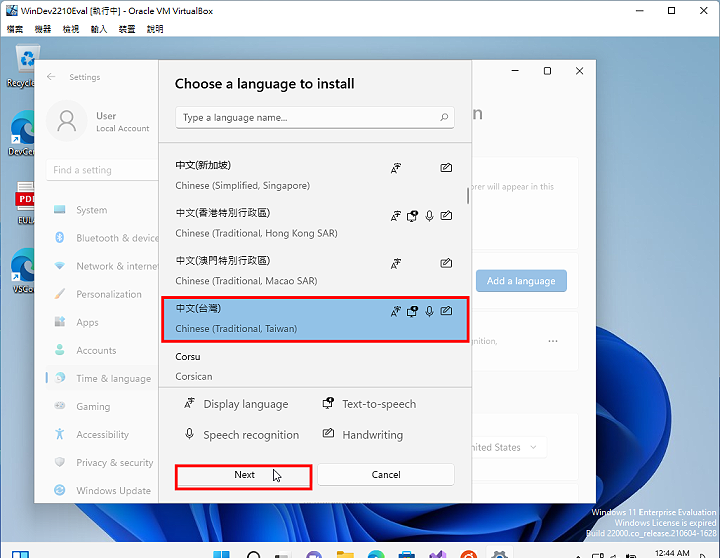Open the three-dots more options menu
Viewport: 725px width, 558px height.
[553, 341]
